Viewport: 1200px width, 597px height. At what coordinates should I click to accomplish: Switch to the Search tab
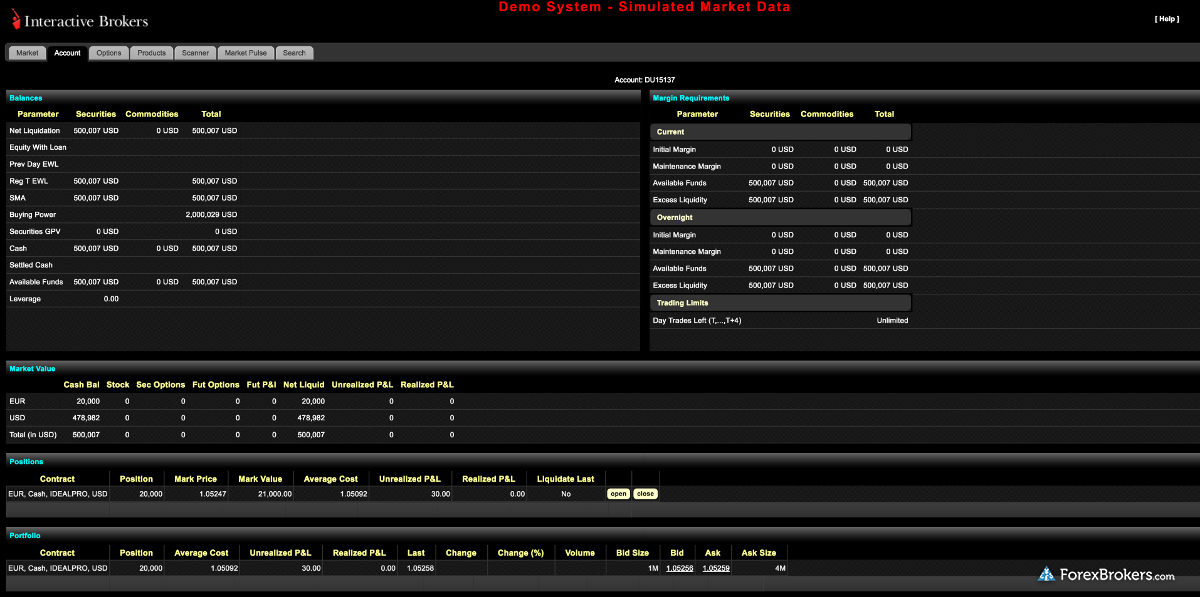pyautogui.click(x=294, y=53)
